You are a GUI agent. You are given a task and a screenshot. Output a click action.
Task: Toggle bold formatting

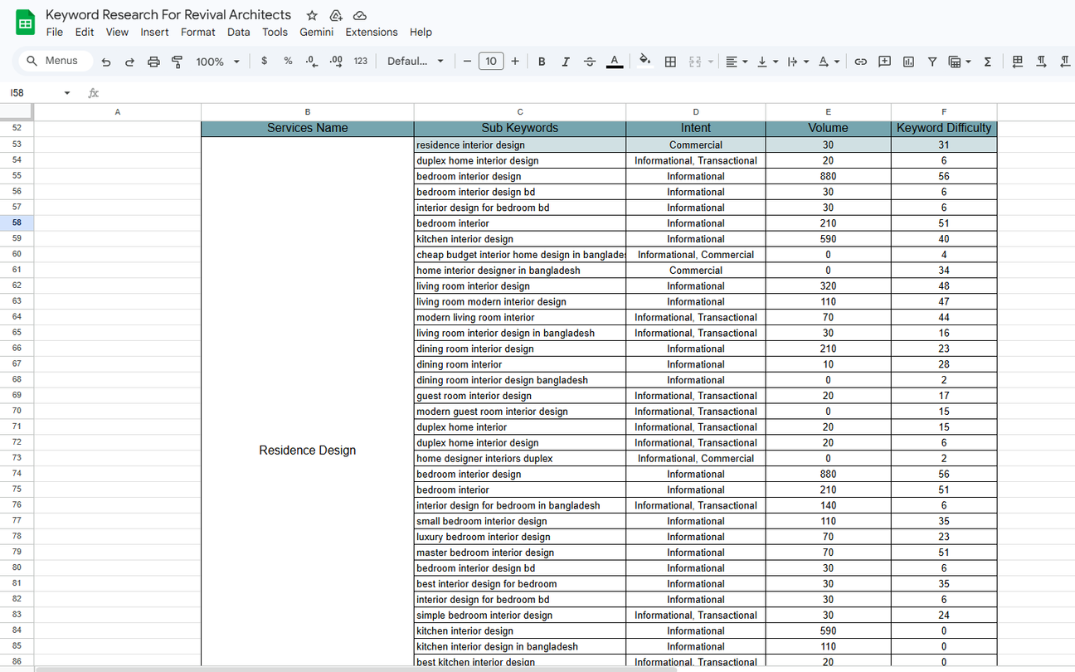[x=542, y=62]
